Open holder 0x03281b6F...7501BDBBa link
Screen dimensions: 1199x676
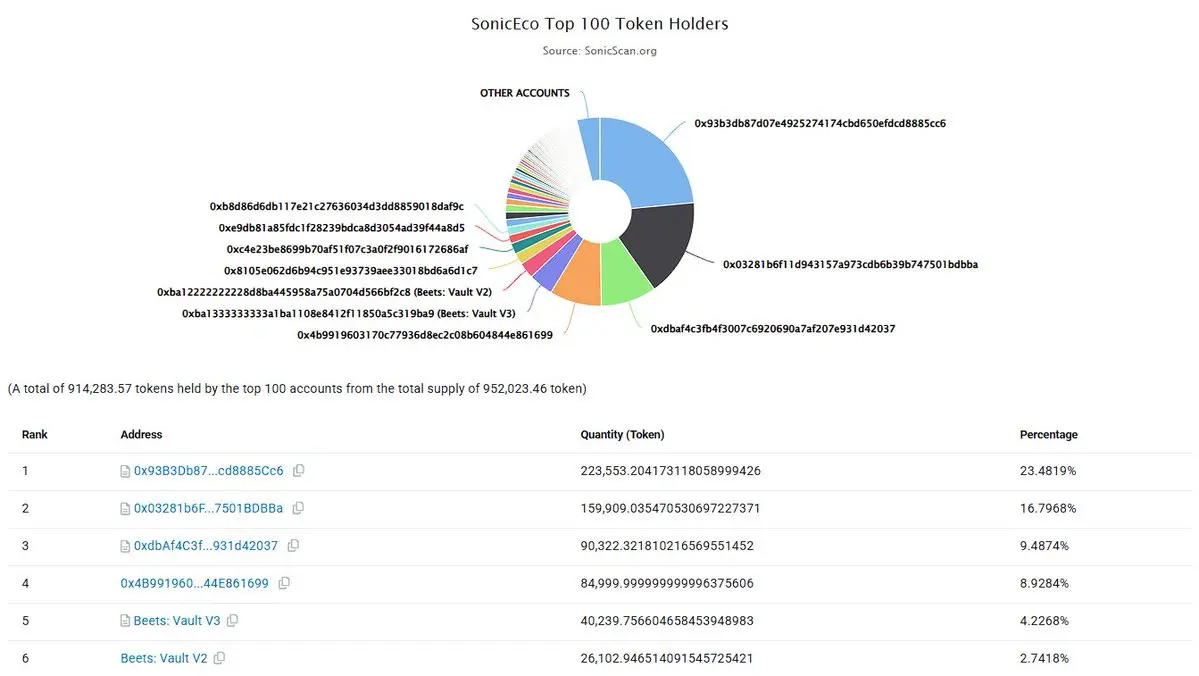208,509
